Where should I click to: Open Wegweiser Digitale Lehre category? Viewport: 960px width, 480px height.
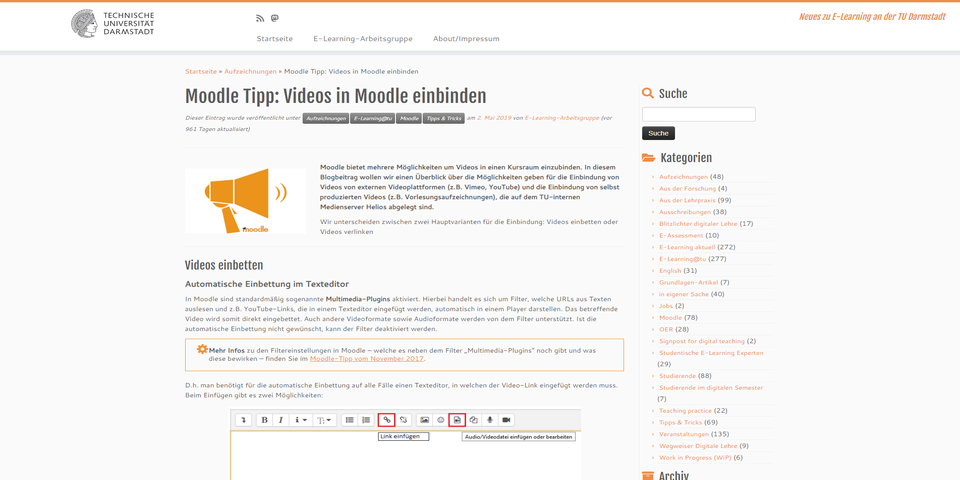(x=699, y=446)
